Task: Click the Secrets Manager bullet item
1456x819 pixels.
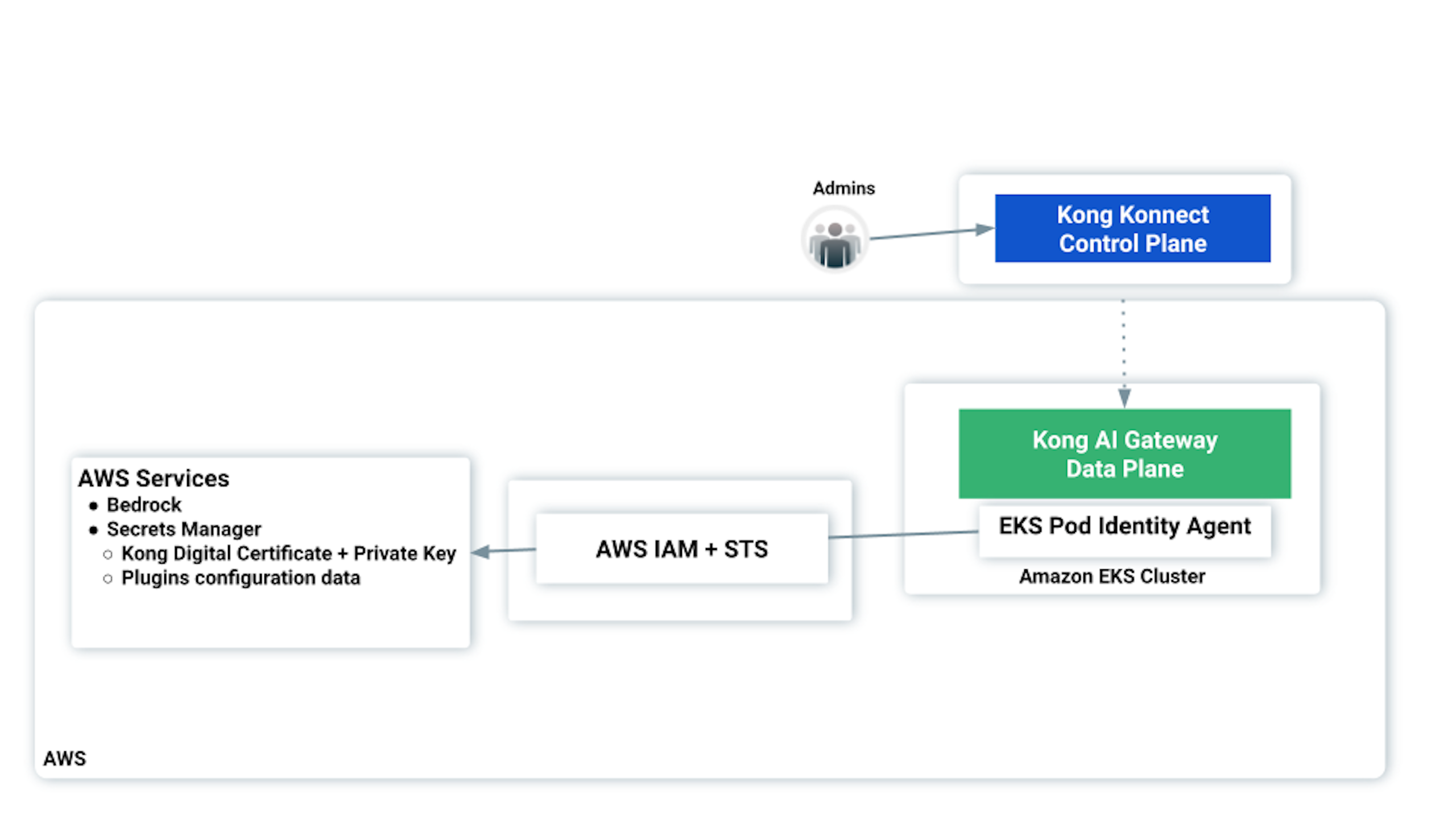Action: coord(184,529)
